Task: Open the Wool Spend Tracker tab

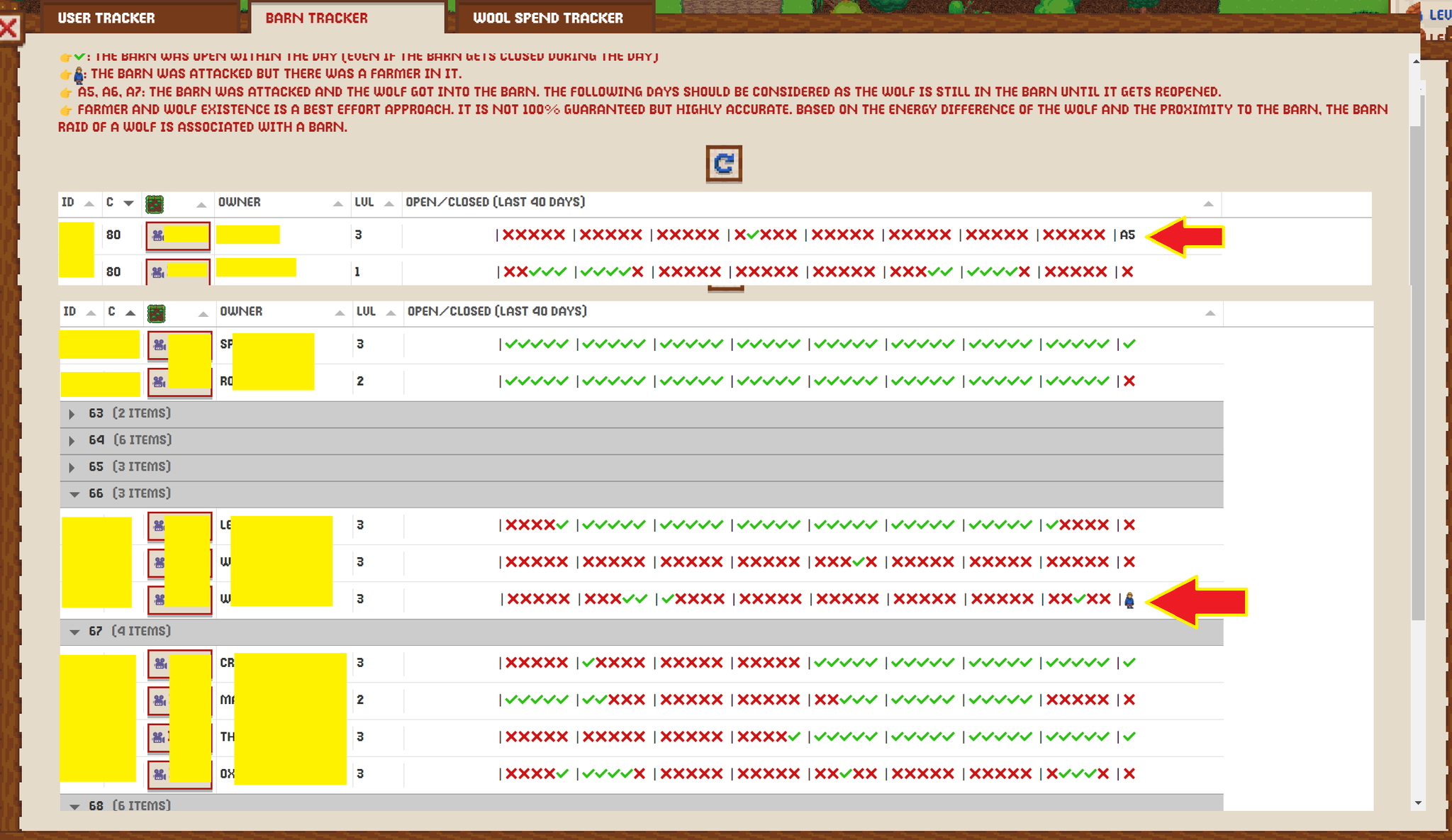Action: pyautogui.click(x=548, y=18)
